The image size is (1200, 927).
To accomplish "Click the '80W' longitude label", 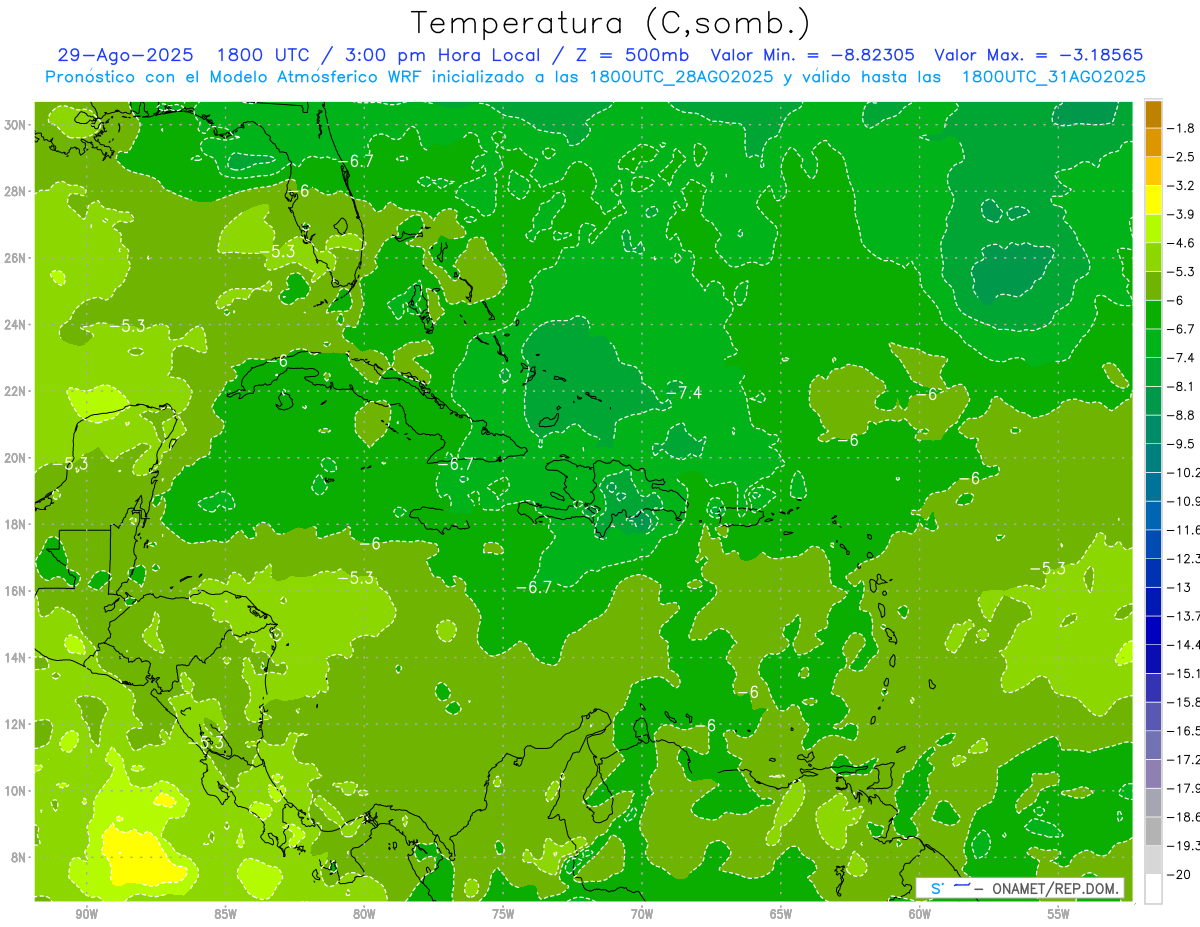I will point(365,914).
